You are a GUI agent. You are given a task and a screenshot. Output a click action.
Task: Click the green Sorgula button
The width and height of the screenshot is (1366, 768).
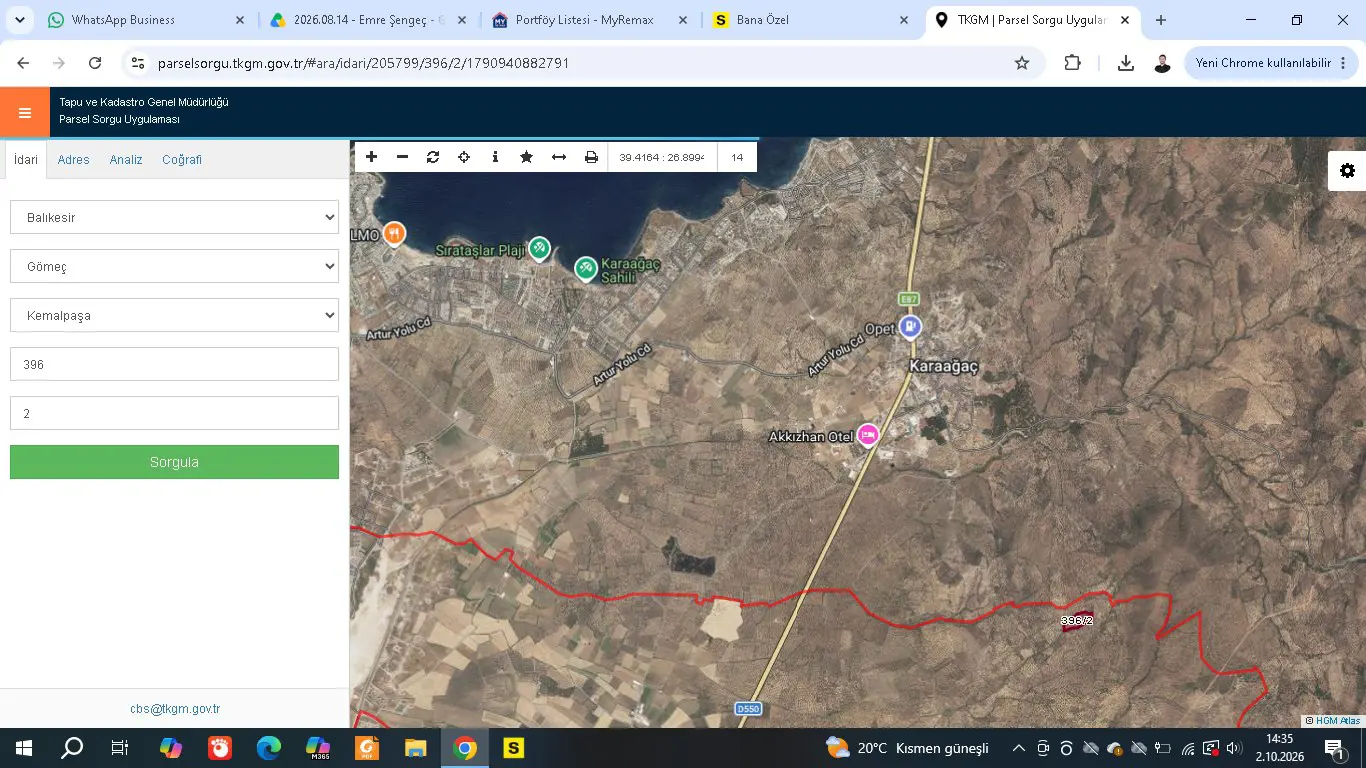coord(174,462)
